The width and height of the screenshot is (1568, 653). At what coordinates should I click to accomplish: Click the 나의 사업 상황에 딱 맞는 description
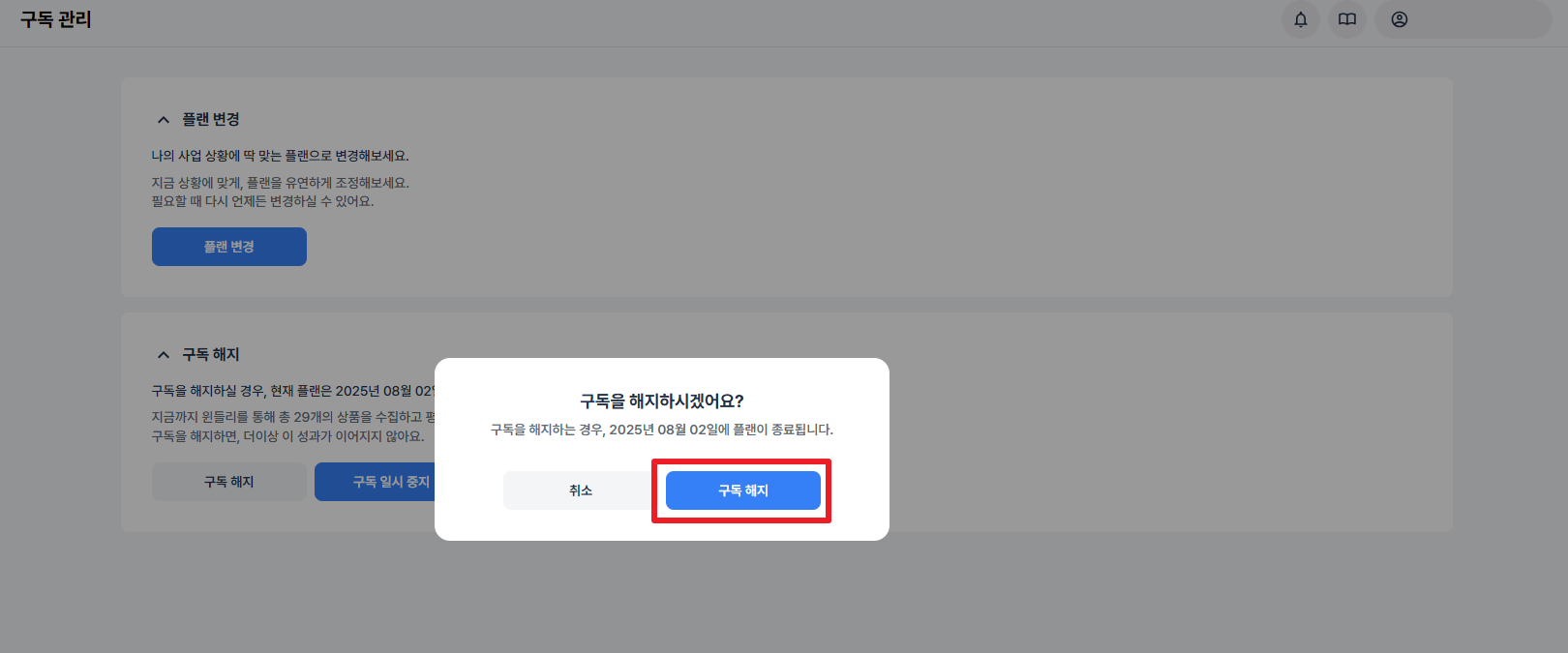coord(281,156)
